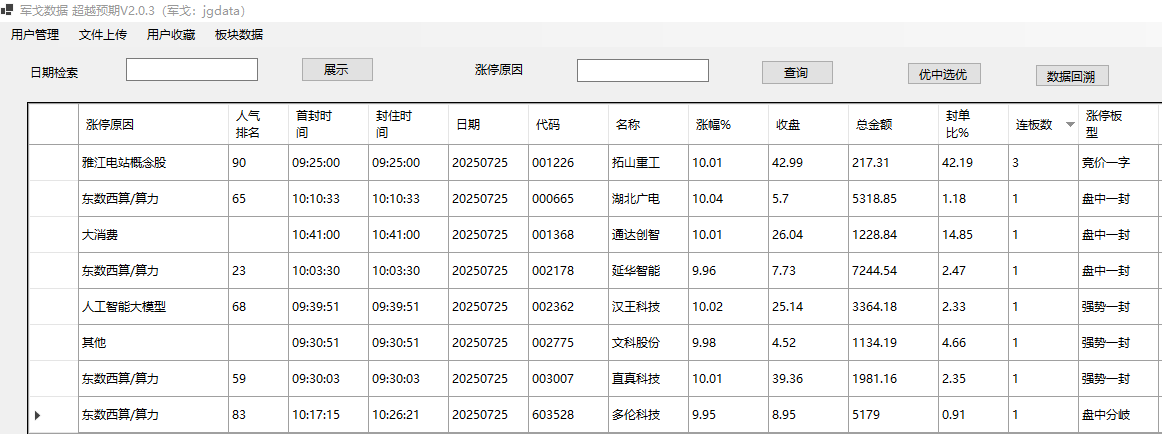
Task: Click the 数据回溯 button
Action: point(1072,76)
